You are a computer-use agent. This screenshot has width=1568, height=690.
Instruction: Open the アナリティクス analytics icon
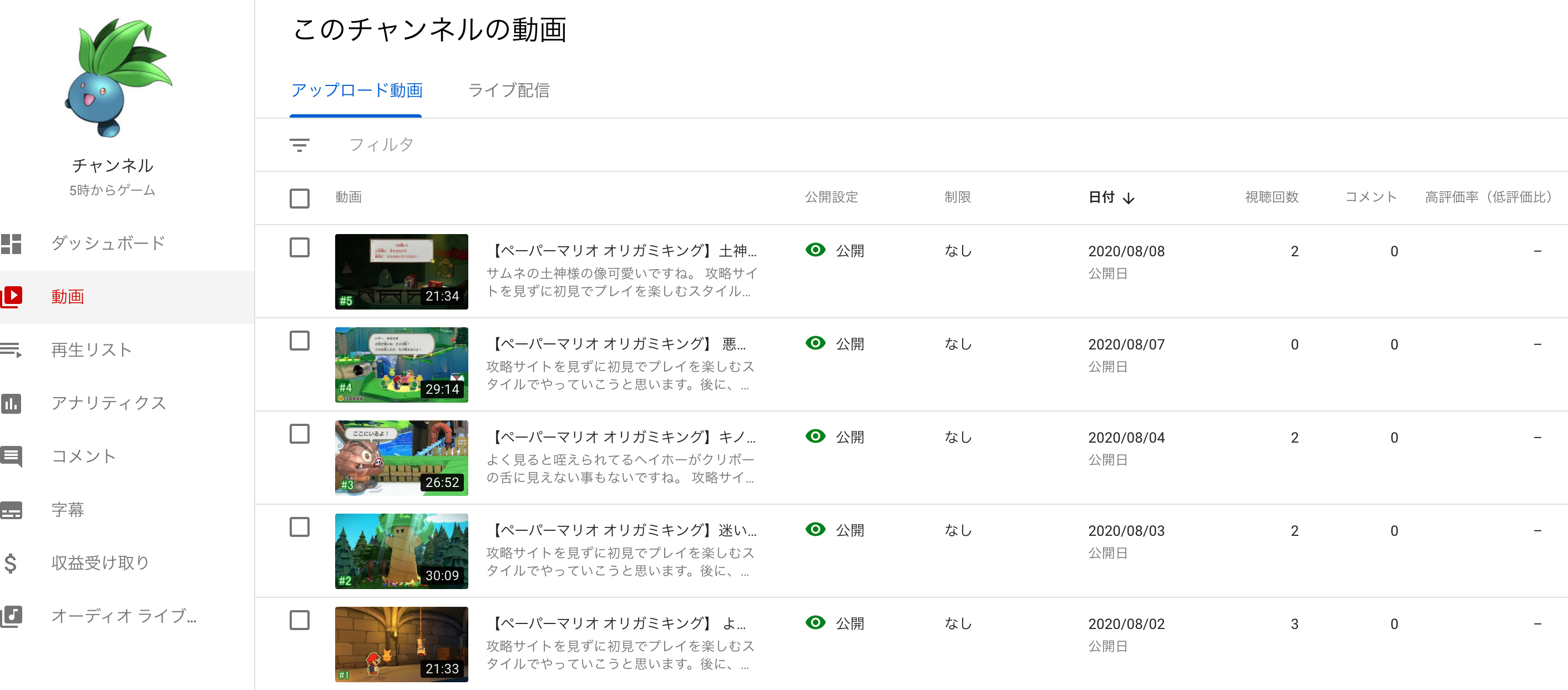point(11,403)
